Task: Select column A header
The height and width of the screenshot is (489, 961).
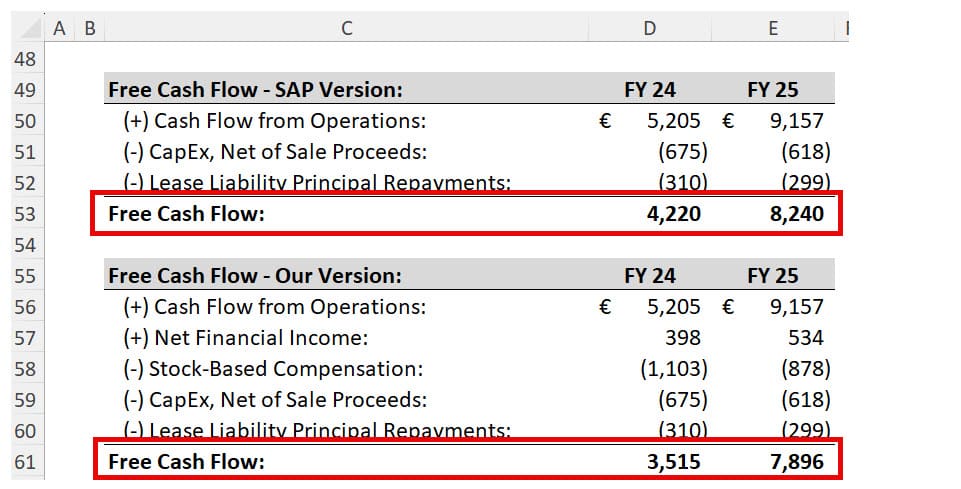Action: [59, 28]
